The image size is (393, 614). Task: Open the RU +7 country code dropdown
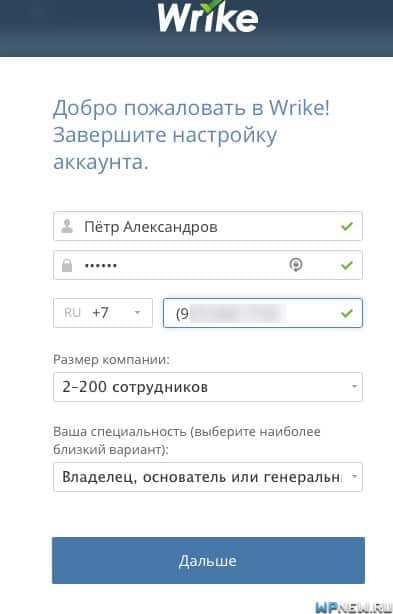[103, 313]
